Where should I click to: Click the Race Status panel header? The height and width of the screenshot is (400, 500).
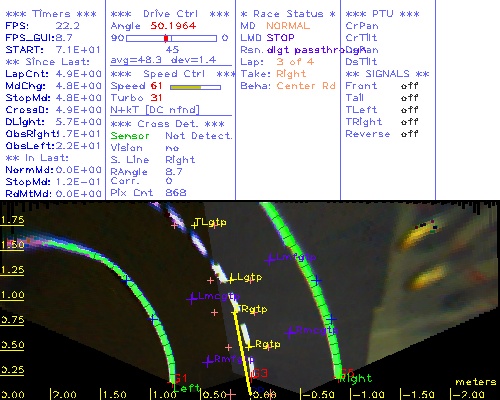(x=288, y=14)
